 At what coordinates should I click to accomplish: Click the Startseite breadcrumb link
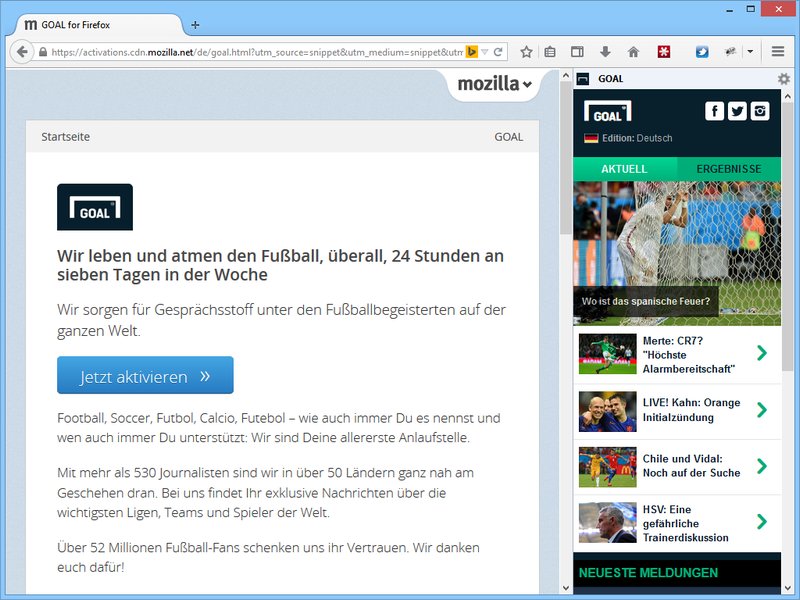click(x=65, y=137)
